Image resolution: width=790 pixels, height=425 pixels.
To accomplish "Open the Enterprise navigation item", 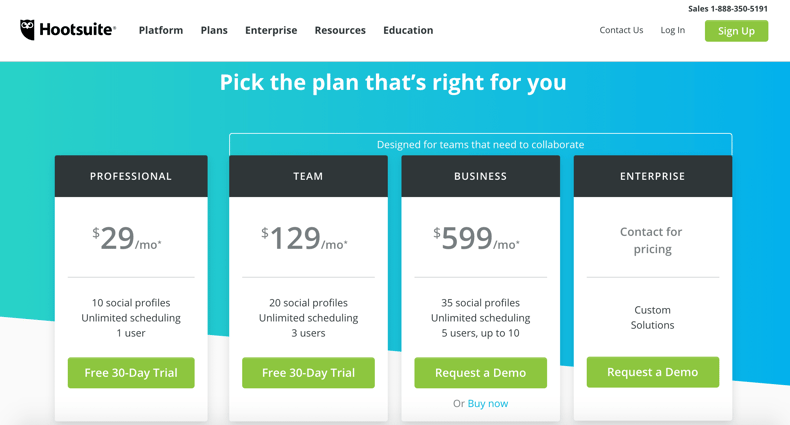I will pos(271,30).
